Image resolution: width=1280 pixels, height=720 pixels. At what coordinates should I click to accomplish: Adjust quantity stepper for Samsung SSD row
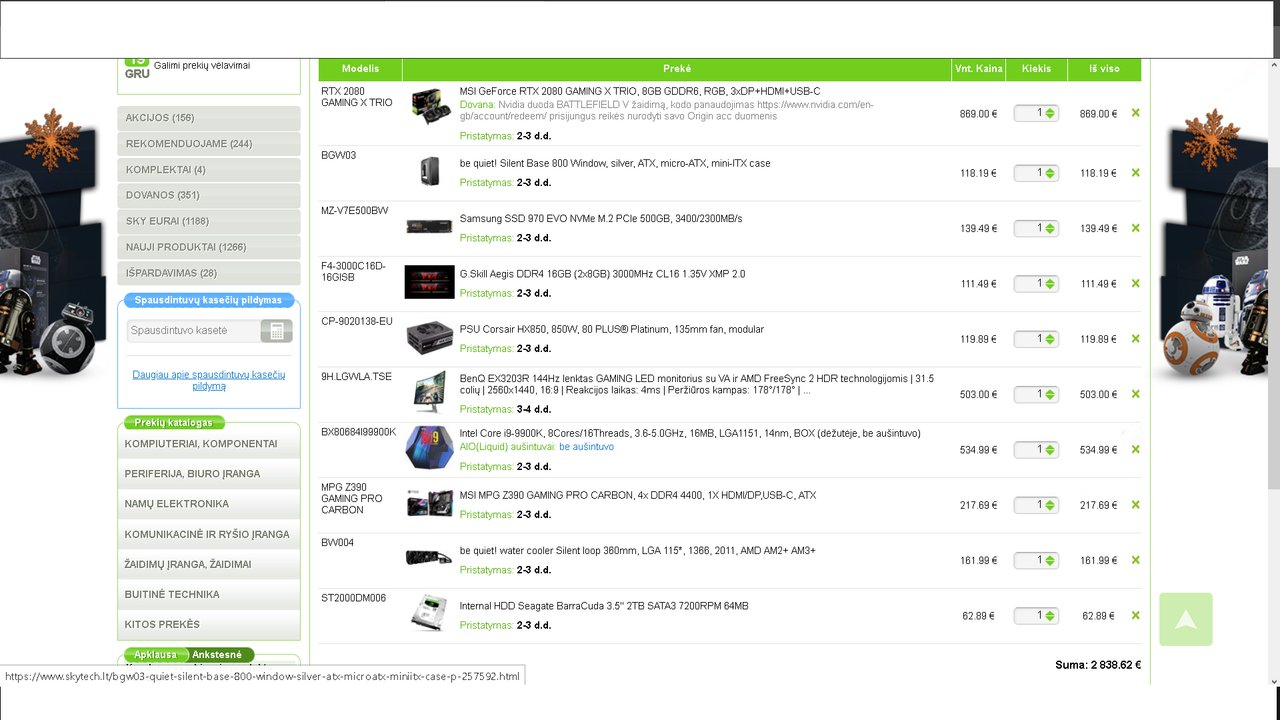pos(1050,229)
